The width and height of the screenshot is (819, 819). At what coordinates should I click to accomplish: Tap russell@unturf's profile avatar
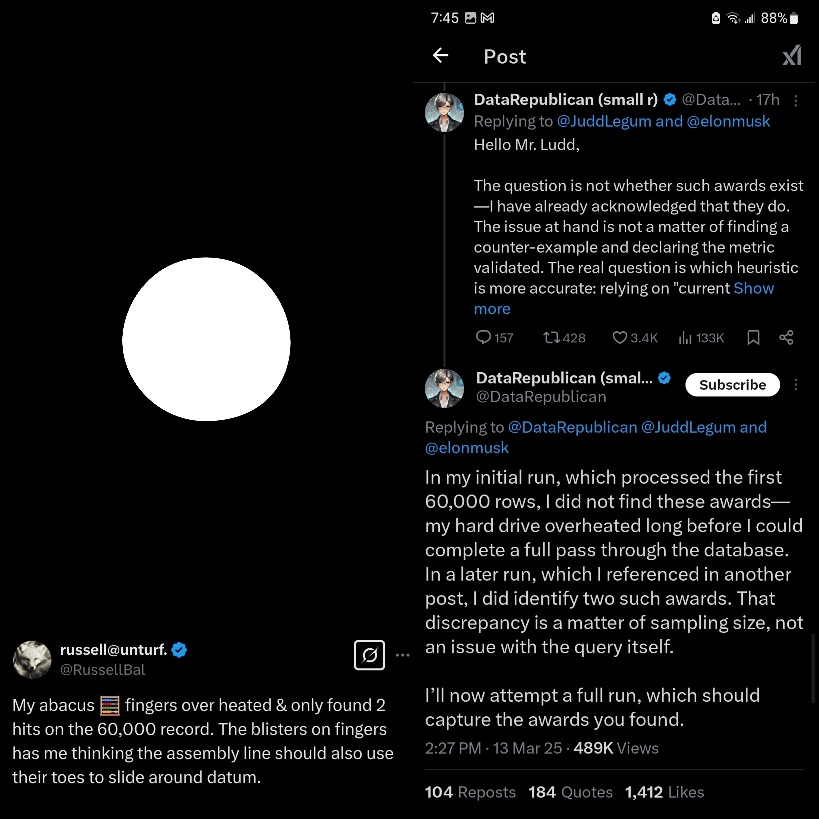(32, 660)
